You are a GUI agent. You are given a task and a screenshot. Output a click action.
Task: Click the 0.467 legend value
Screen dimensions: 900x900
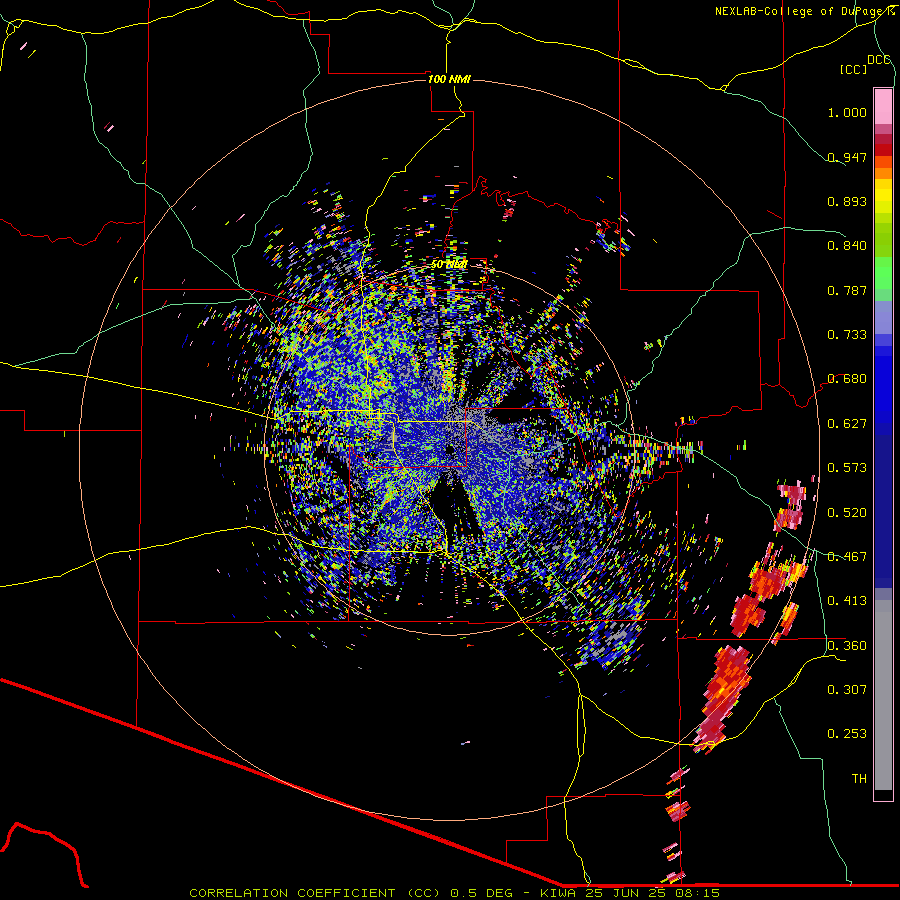(847, 557)
